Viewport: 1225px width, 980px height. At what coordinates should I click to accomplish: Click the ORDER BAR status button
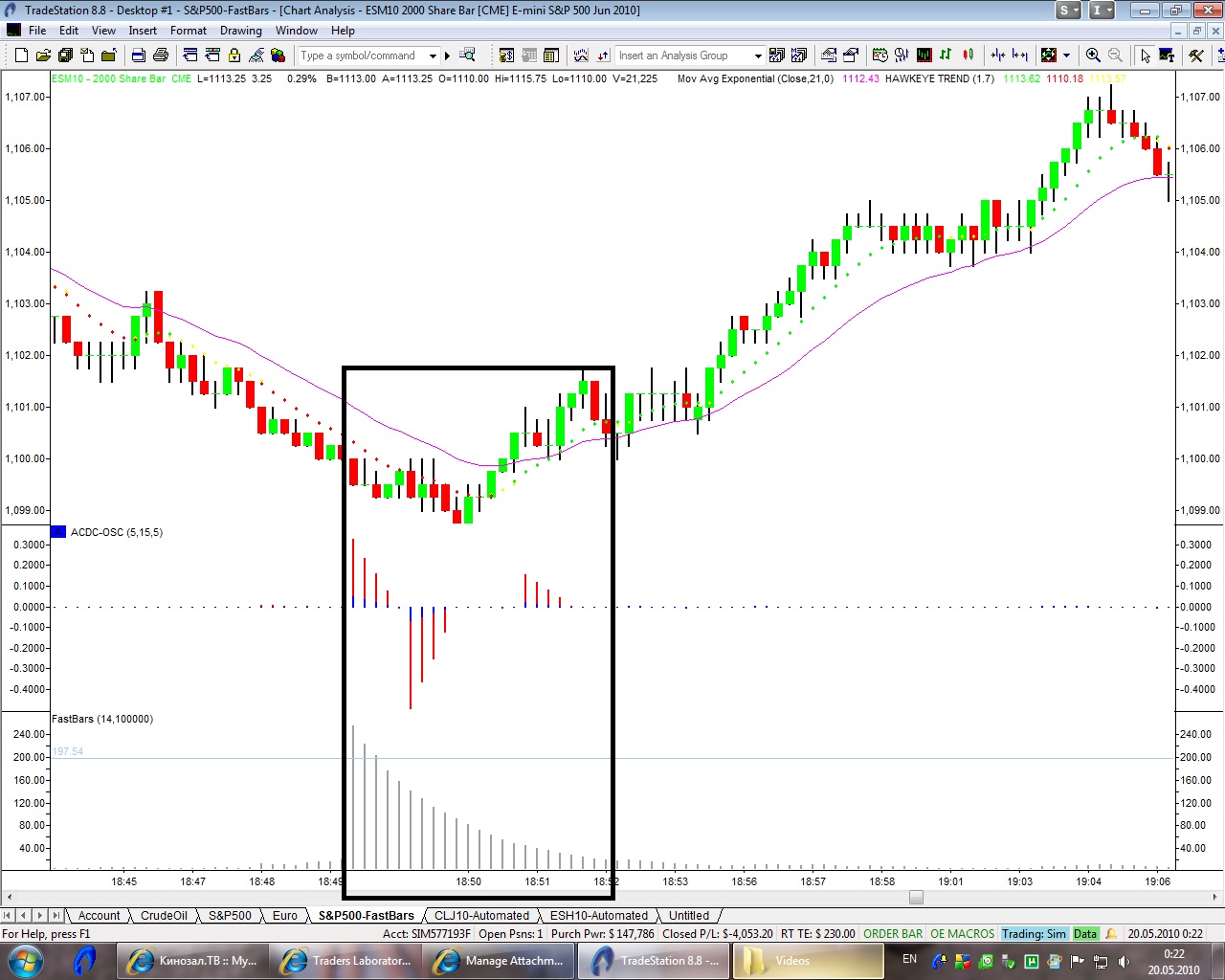(x=893, y=934)
